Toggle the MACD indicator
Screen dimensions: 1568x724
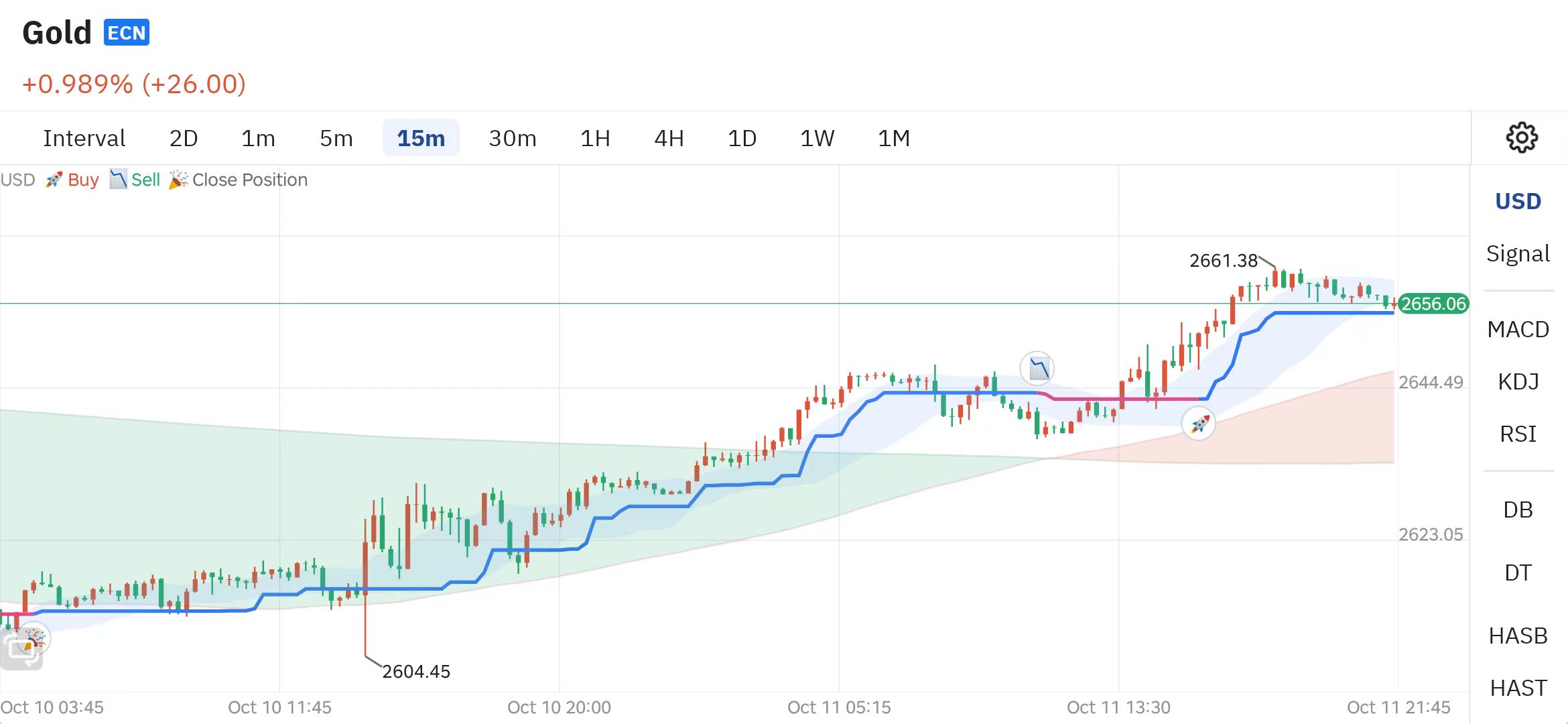tap(1518, 329)
